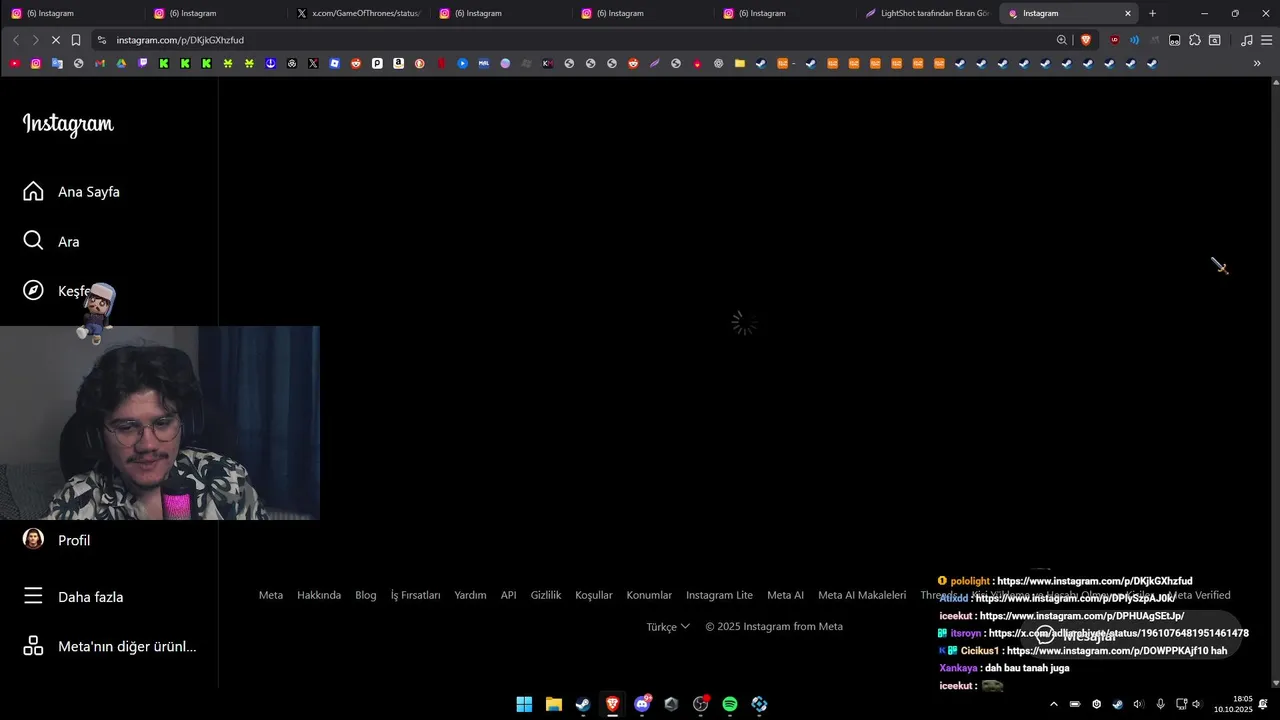Open Discord from the taskbar

pyautogui.click(x=642, y=704)
